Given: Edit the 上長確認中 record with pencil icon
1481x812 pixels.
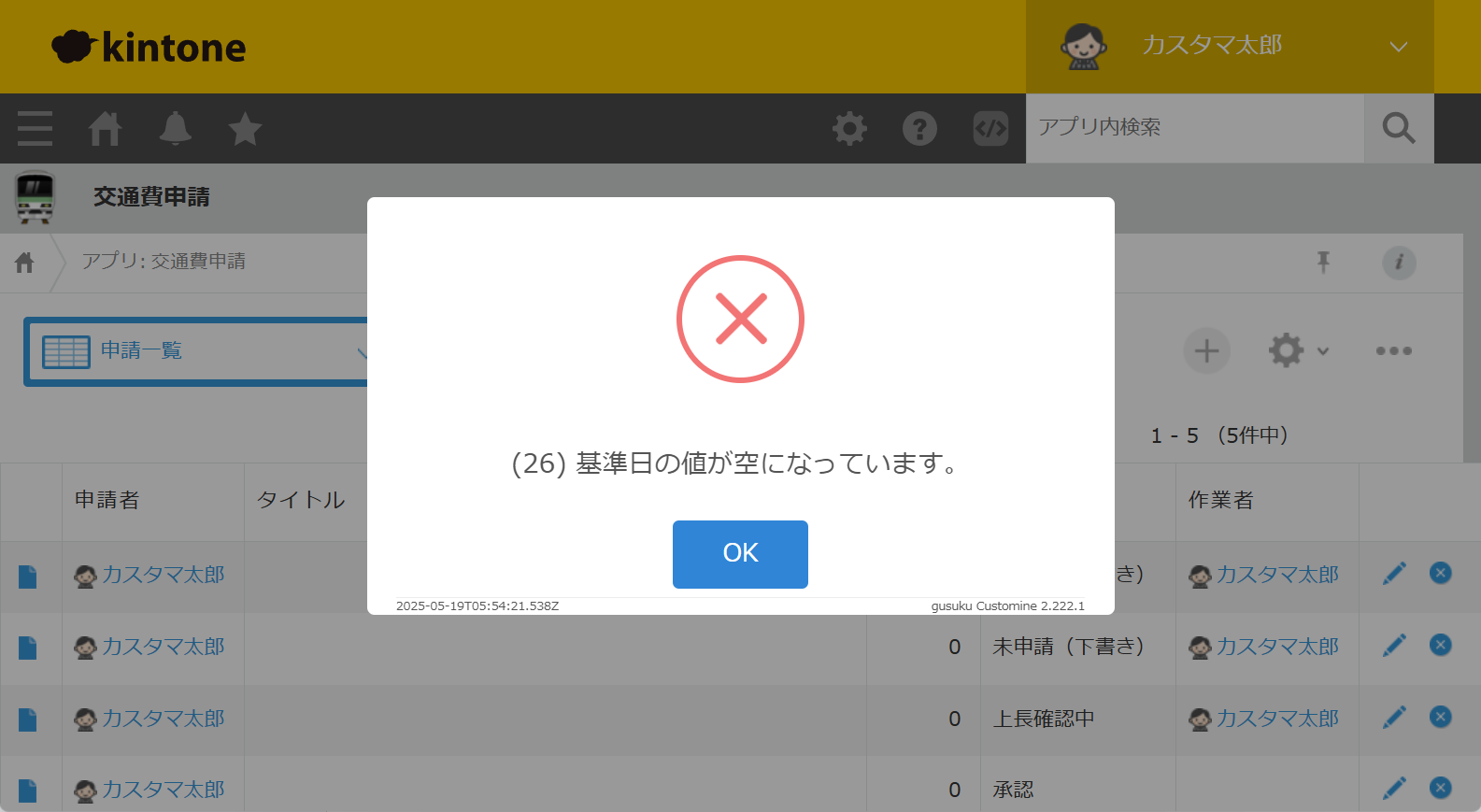Looking at the screenshot, I should 1394,717.
